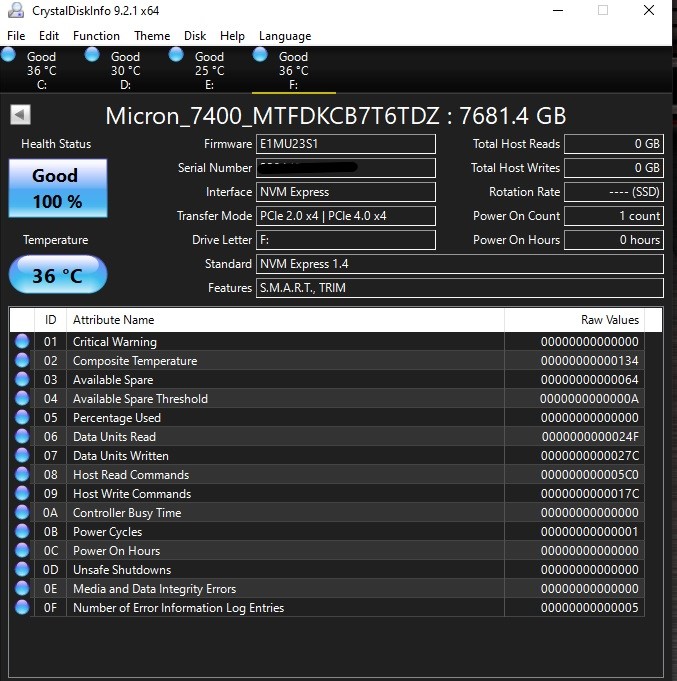The image size is (677, 681).
Task: Open the Disk menu
Action: [195, 36]
